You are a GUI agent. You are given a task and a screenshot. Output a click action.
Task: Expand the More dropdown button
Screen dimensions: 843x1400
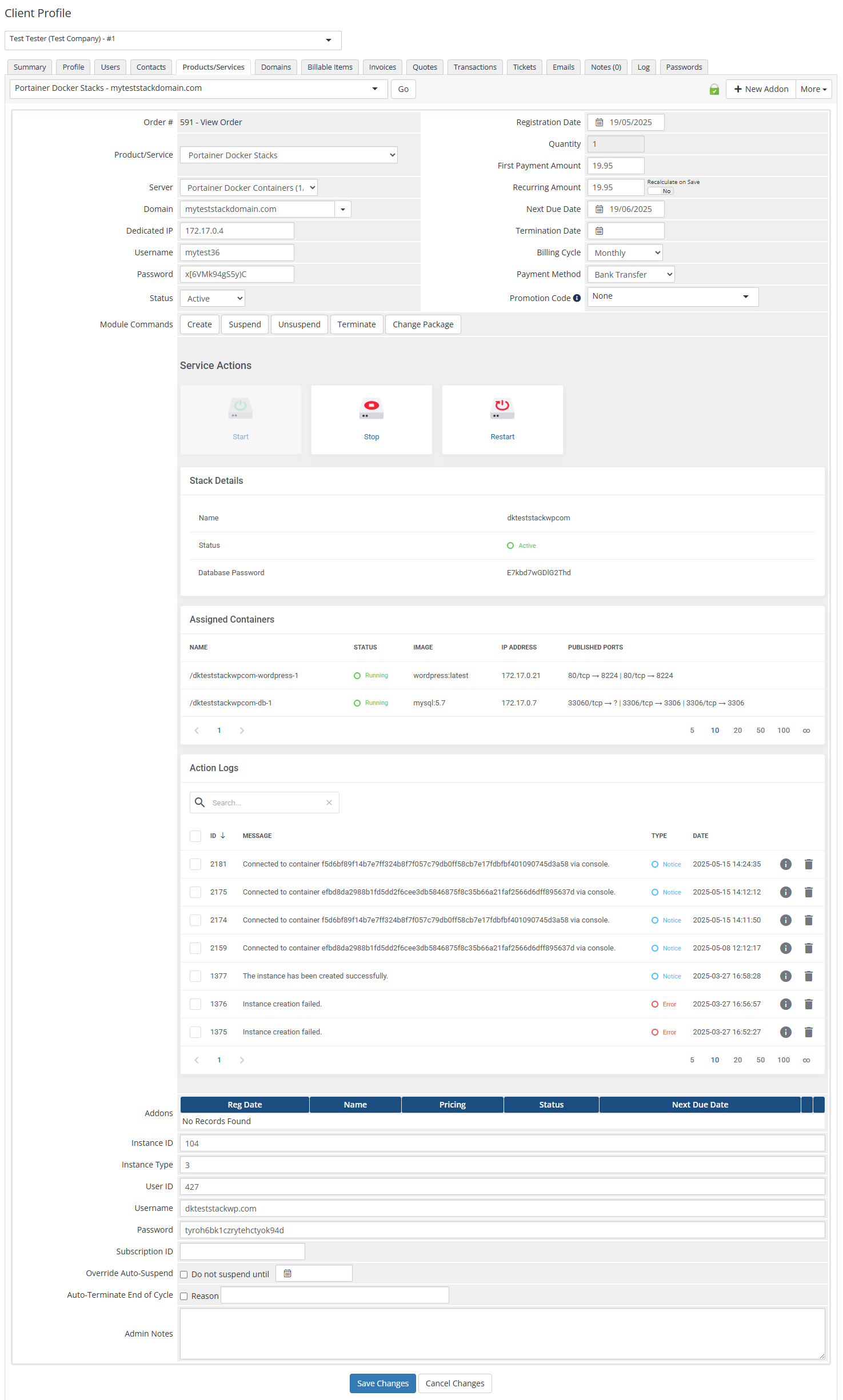pos(814,89)
